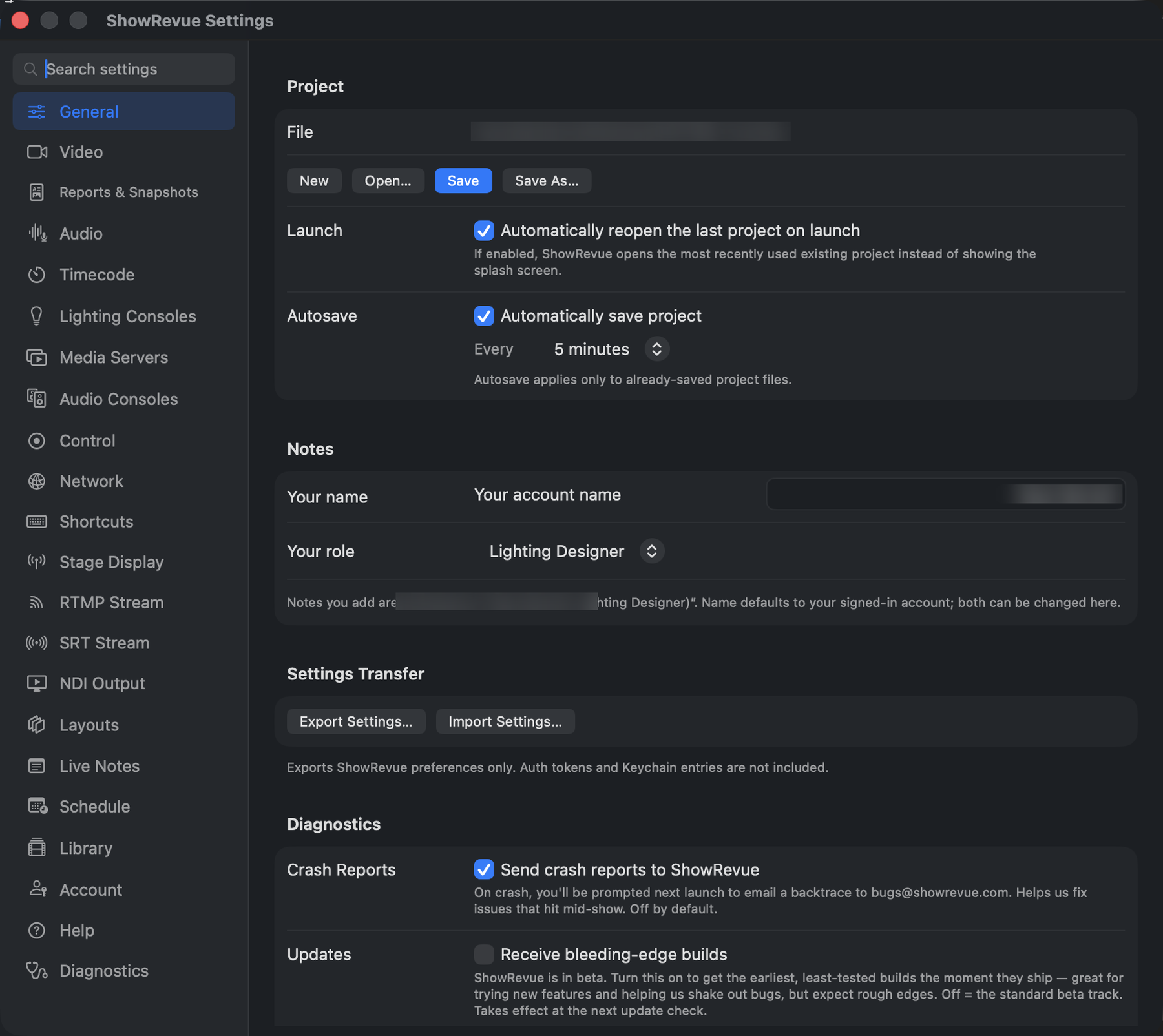Viewport: 1163px width, 1036px height.
Task: Click the Diagnostics stethoscope icon
Action: pos(37,971)
